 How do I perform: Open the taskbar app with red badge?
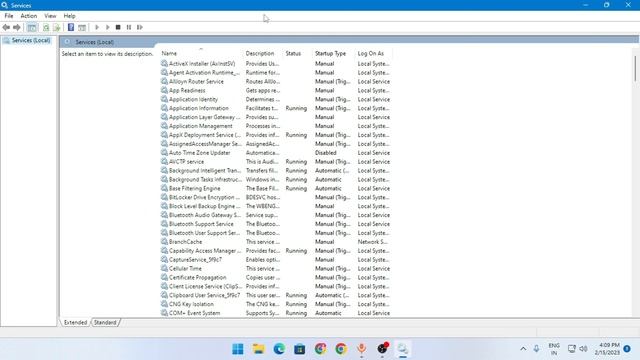point(382,348)
